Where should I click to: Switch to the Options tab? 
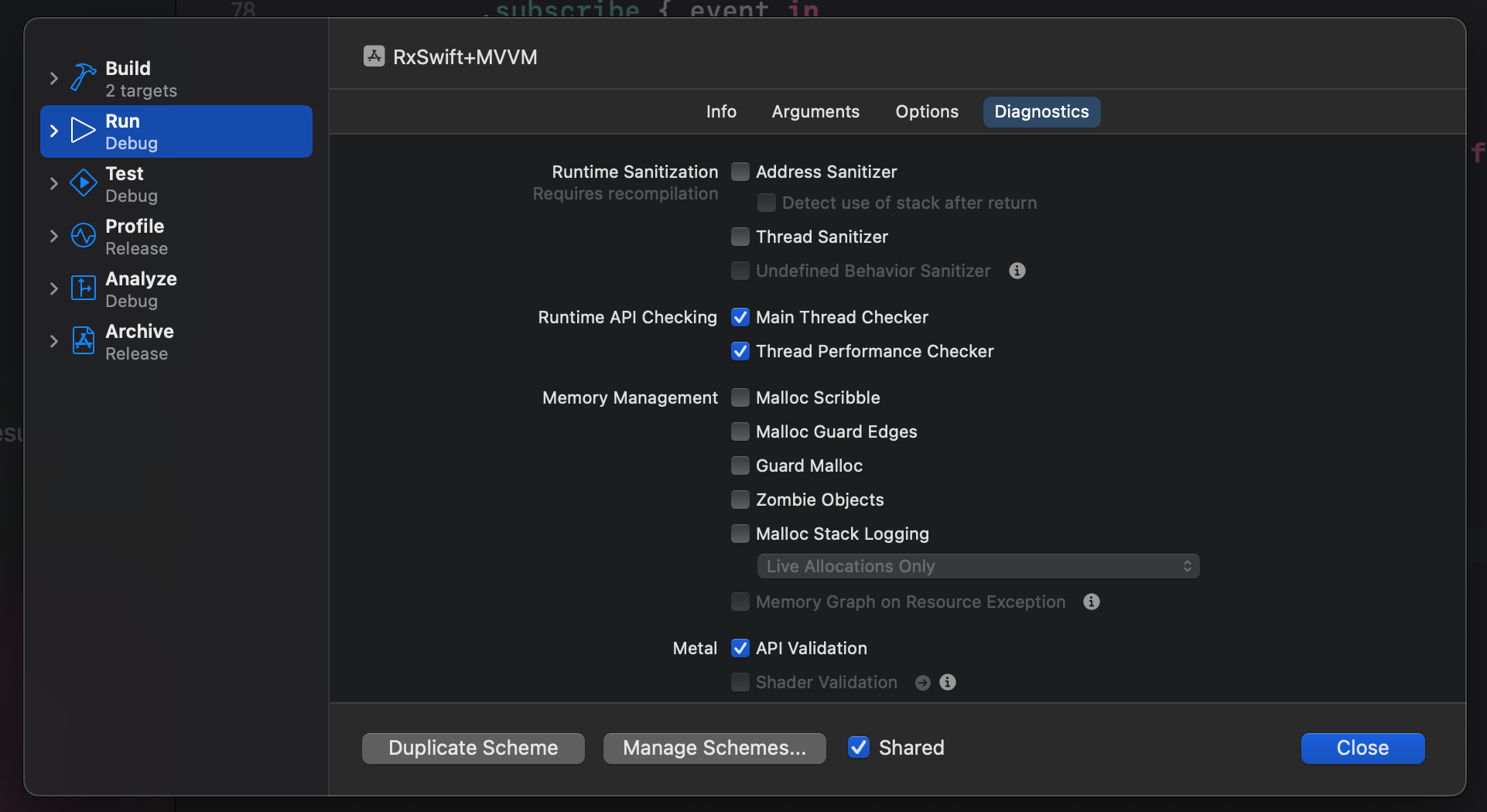click(x=927, y=111)
